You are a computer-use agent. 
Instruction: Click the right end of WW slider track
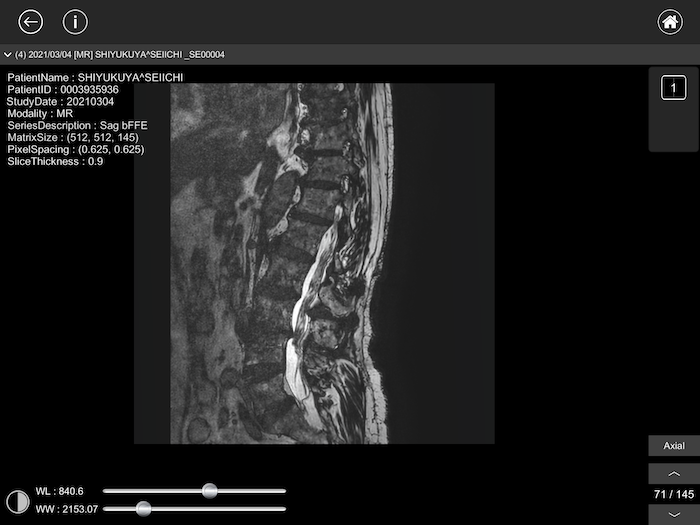pos(284,509)
